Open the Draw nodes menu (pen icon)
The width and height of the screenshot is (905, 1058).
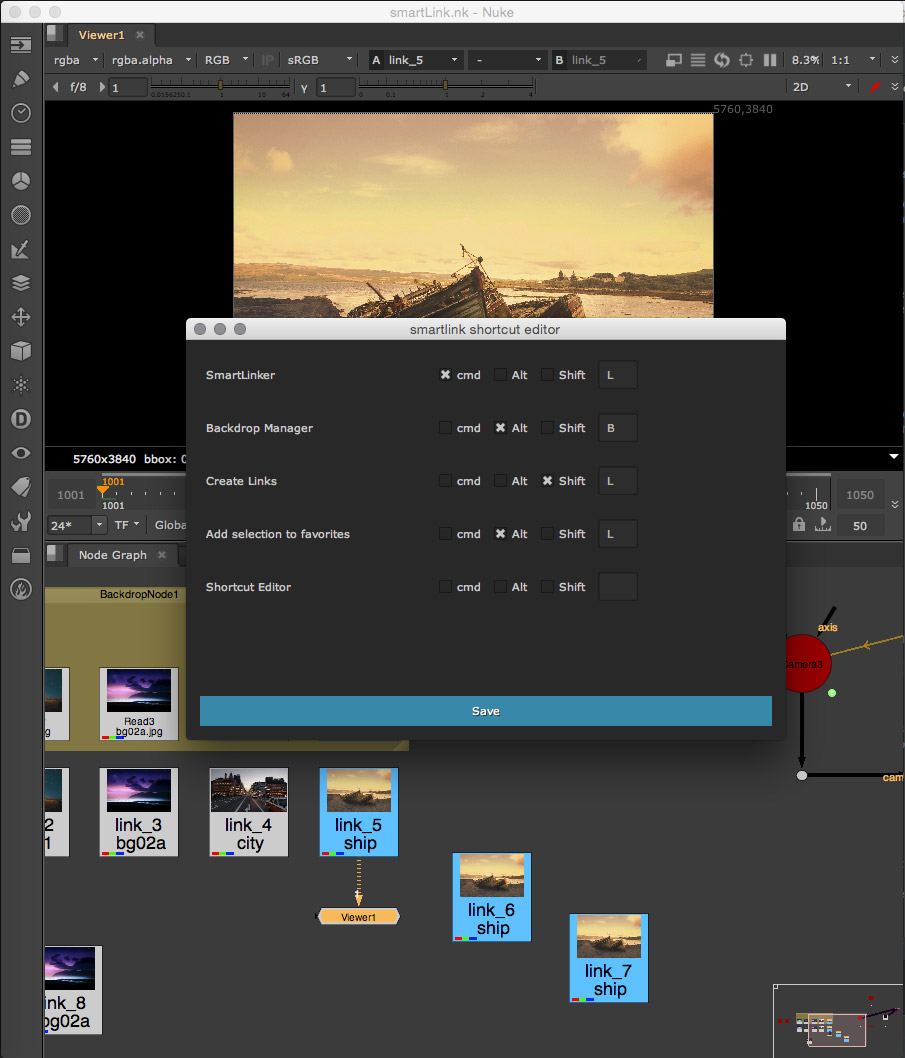[x=21, y=79]
